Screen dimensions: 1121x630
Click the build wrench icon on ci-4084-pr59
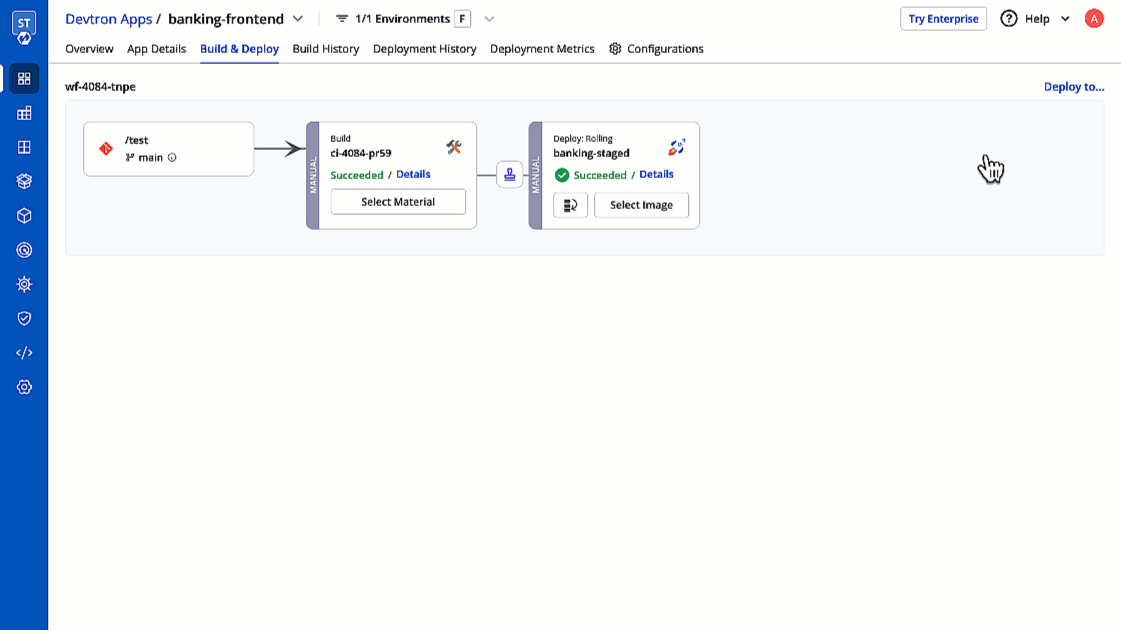click(x=454, y=146)
